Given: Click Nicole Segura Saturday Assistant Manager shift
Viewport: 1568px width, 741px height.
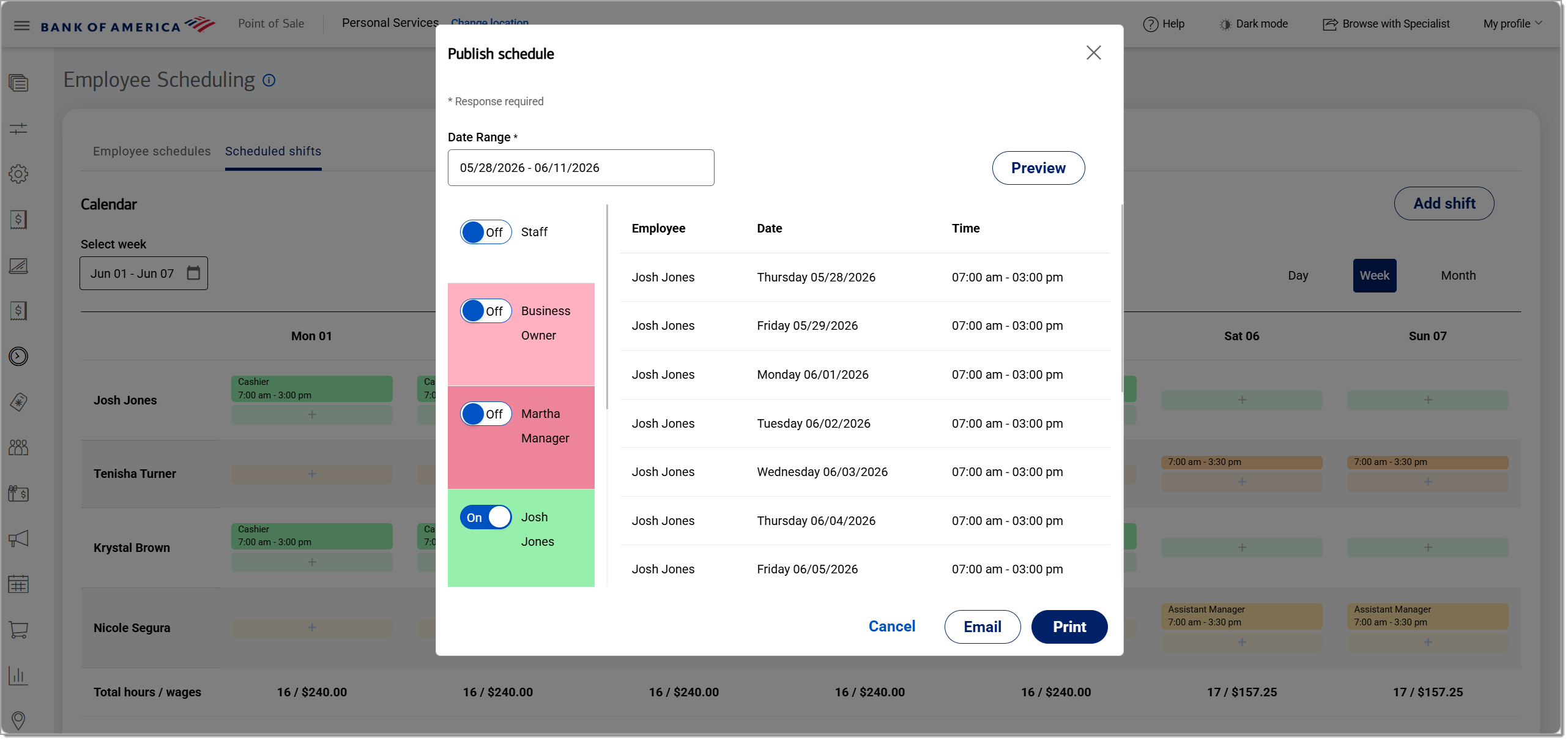Looking at the screenshot, I should [1241, 616].
